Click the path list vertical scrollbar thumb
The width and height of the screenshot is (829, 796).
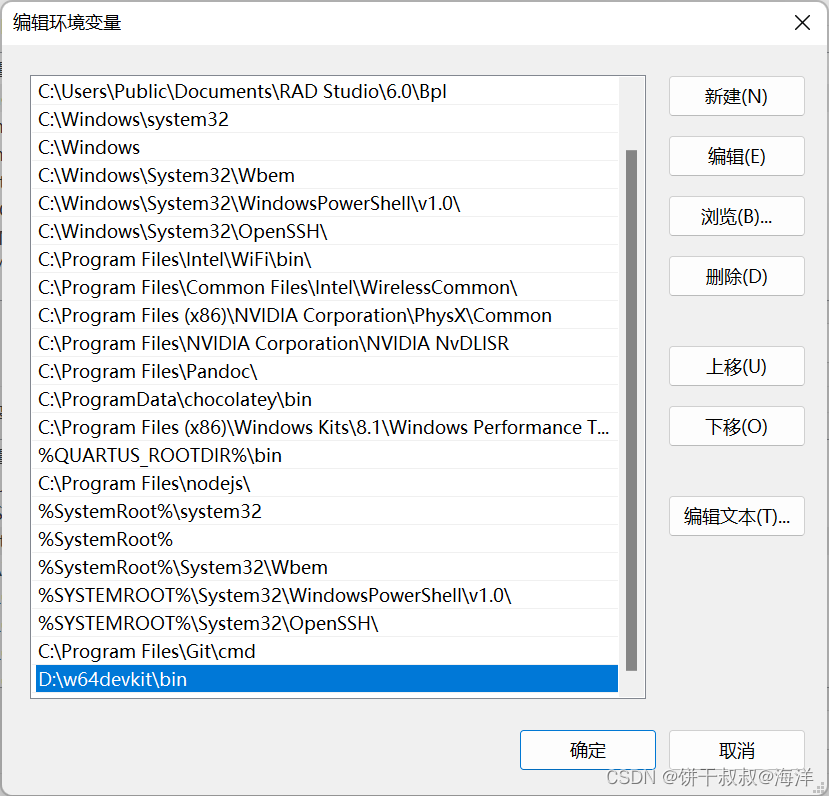point(631,410)
